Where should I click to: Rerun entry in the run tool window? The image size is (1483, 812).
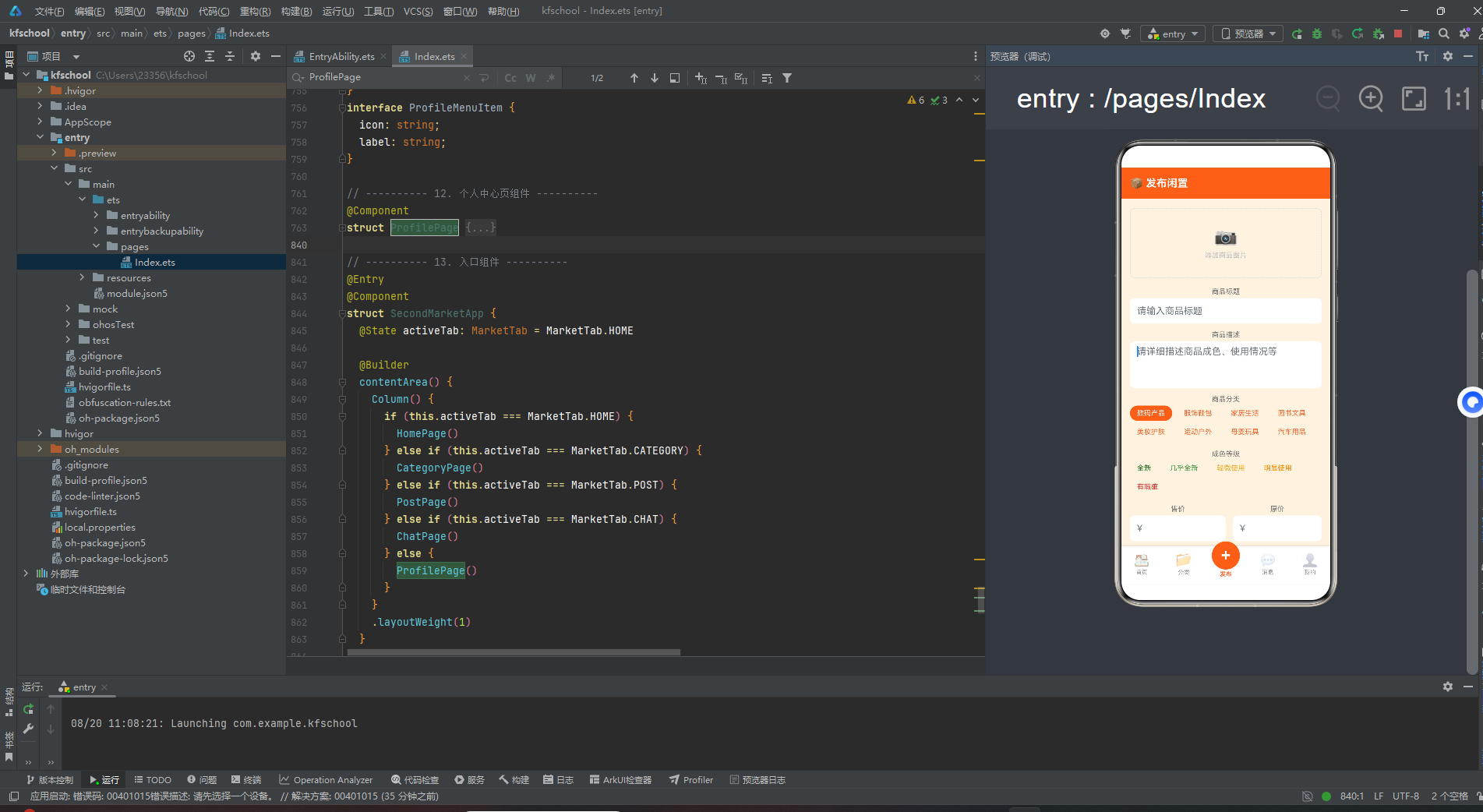click(x=29, y=709)
